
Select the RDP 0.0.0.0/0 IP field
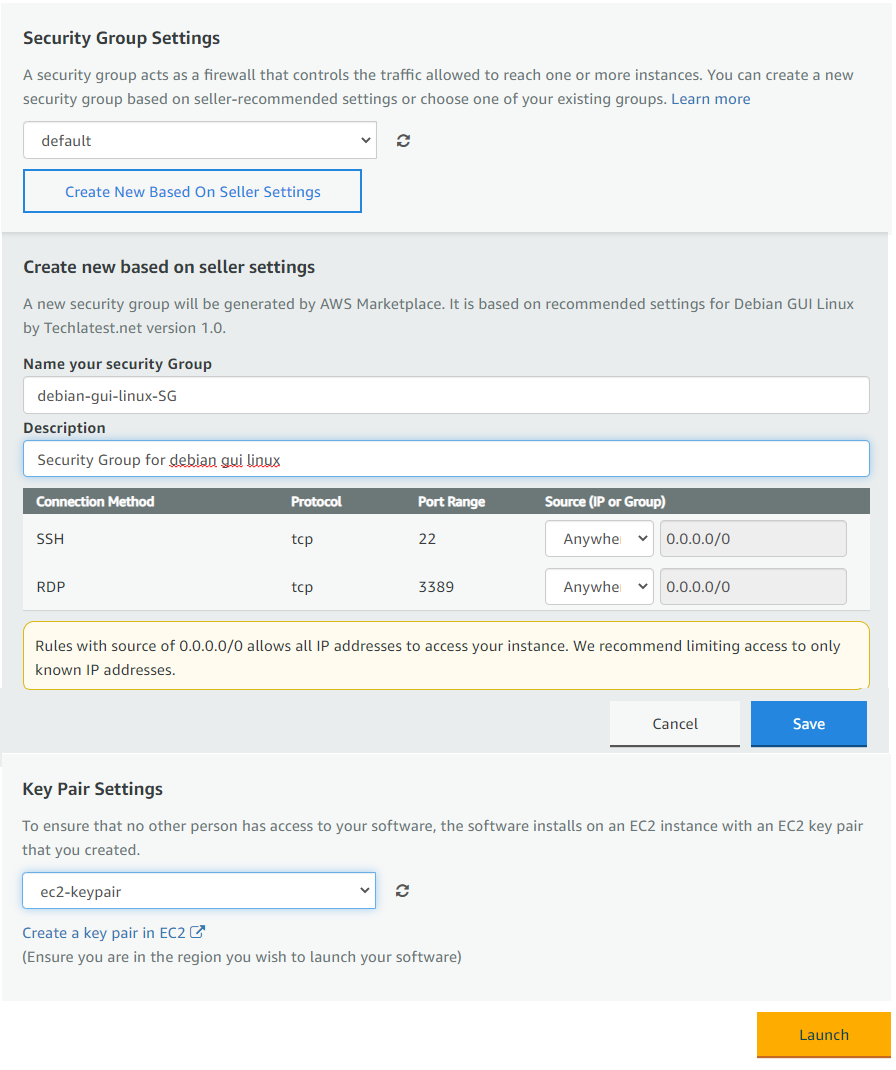753,587
